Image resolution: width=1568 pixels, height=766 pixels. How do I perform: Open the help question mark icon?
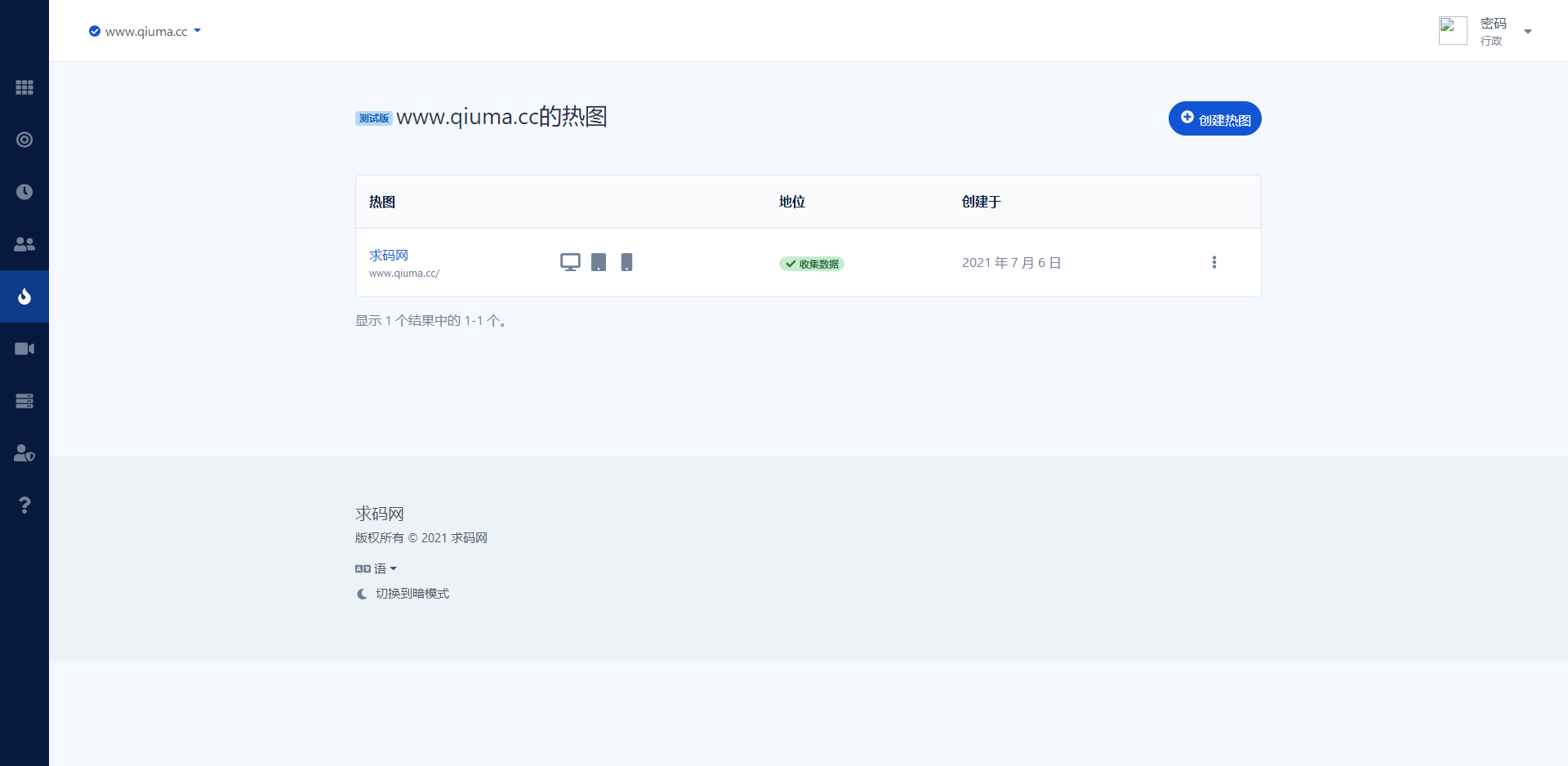point(24,505)
